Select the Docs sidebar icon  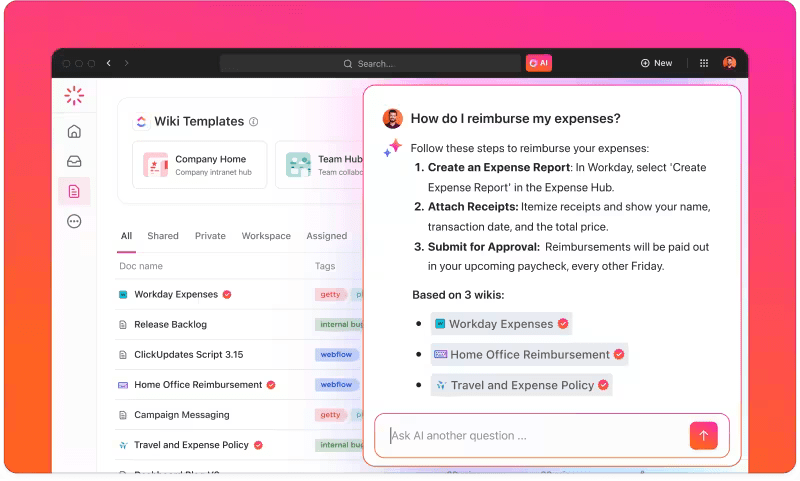point(74,191)
